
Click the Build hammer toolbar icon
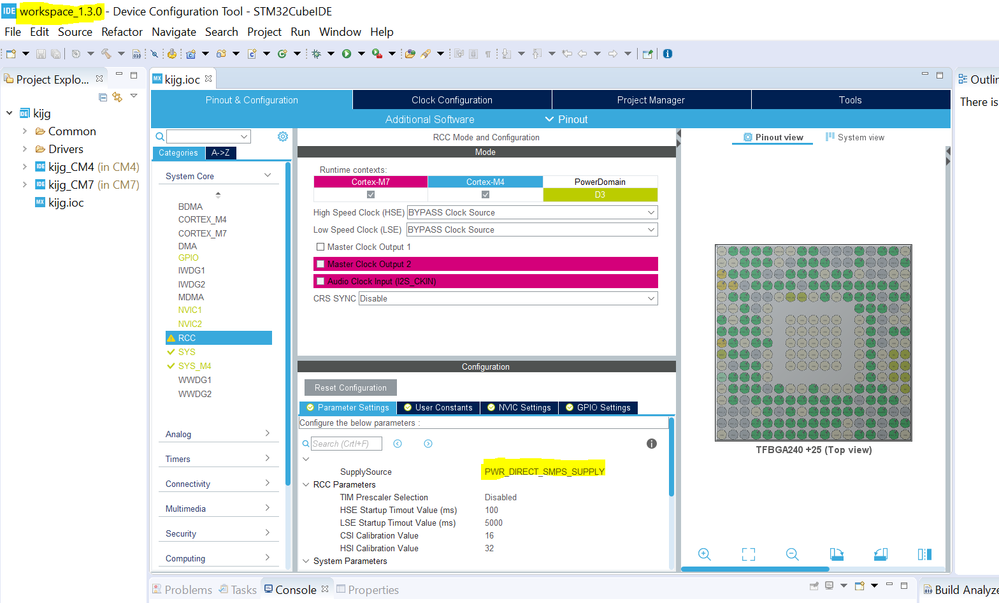point(106,54)
